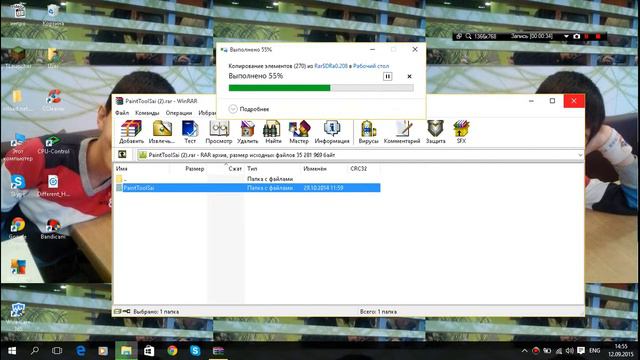The width and height of the screenshot is (640, 360).
Task: Launch the Мастер (Wizard) tool
Action: click(x=299, y=132)
